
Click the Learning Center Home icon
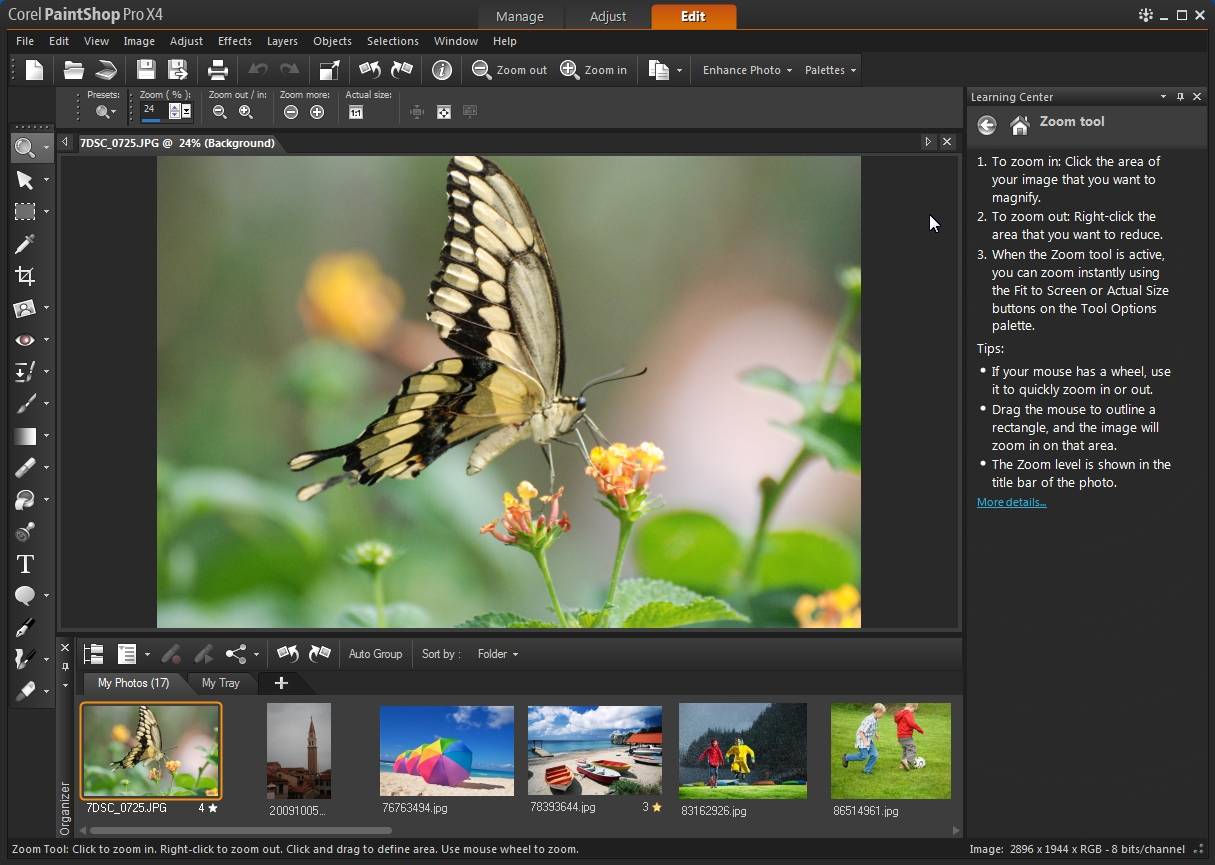pos(1019,125)
